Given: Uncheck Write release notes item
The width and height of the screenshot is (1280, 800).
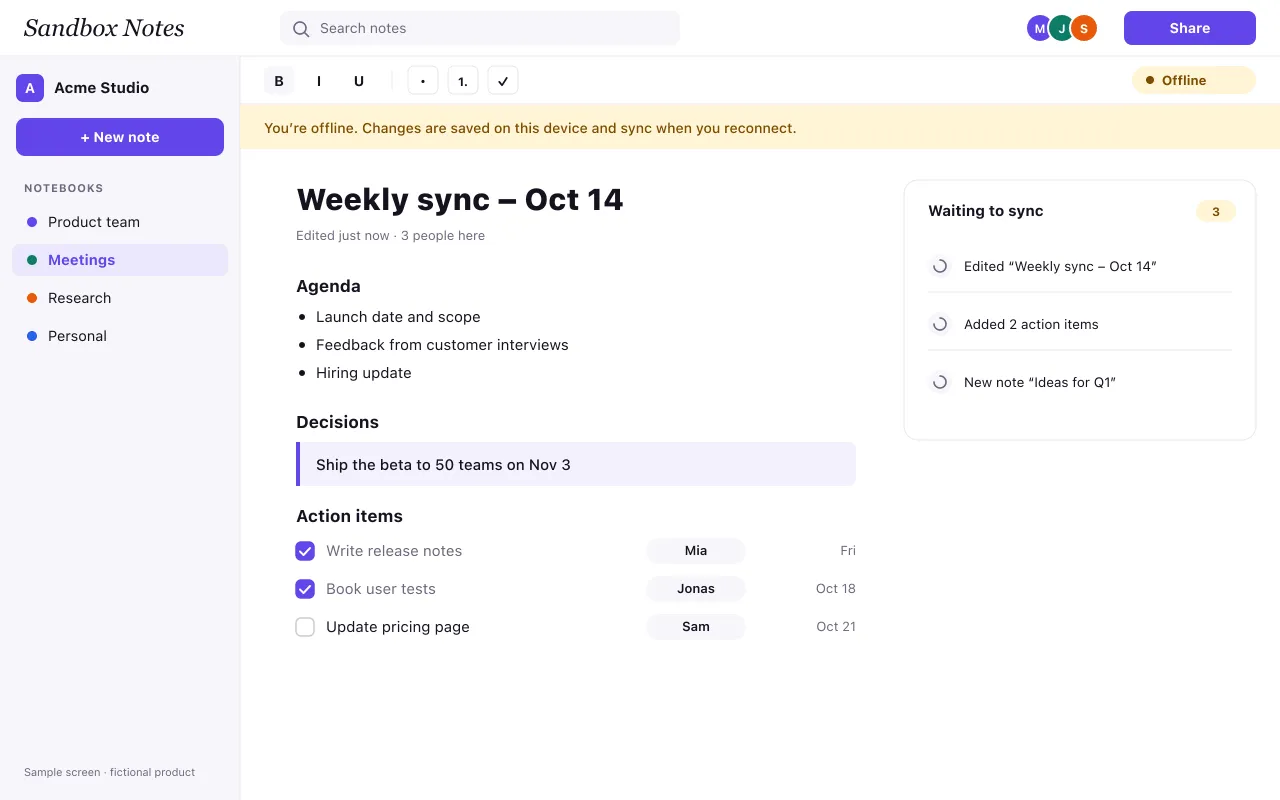Looking at the screenshot, I should click(305, 551).
